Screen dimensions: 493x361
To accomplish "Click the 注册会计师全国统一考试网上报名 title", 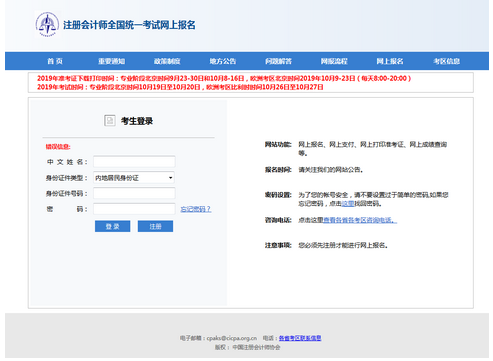I will (129, 25).
